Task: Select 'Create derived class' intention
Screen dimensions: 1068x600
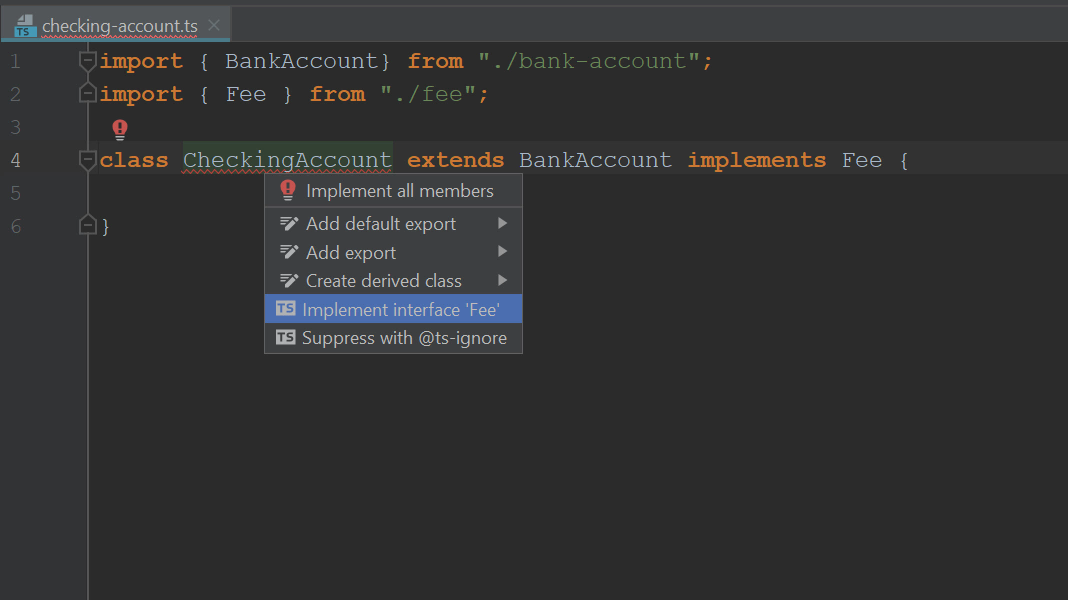Action: 394,281
